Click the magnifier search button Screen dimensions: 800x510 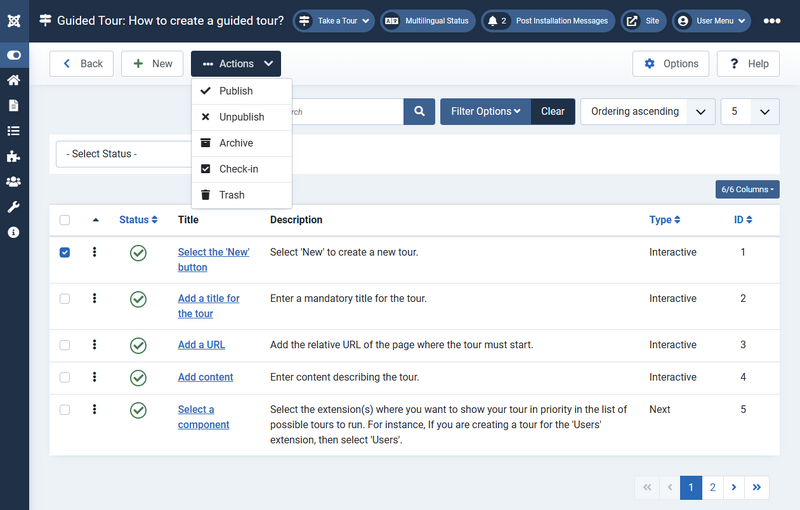pyautogui.click(x=419, y=111)
